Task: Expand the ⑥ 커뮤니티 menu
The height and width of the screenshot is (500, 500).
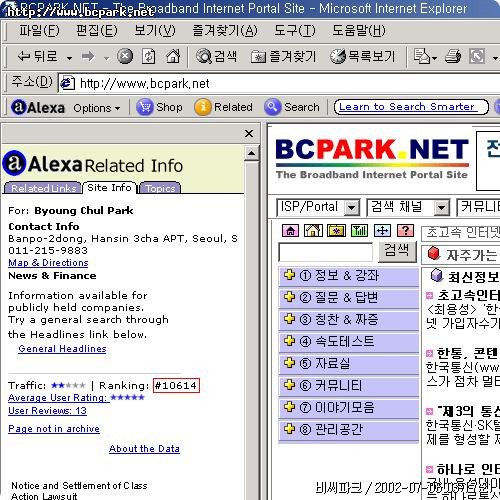Action: point(349,385)
